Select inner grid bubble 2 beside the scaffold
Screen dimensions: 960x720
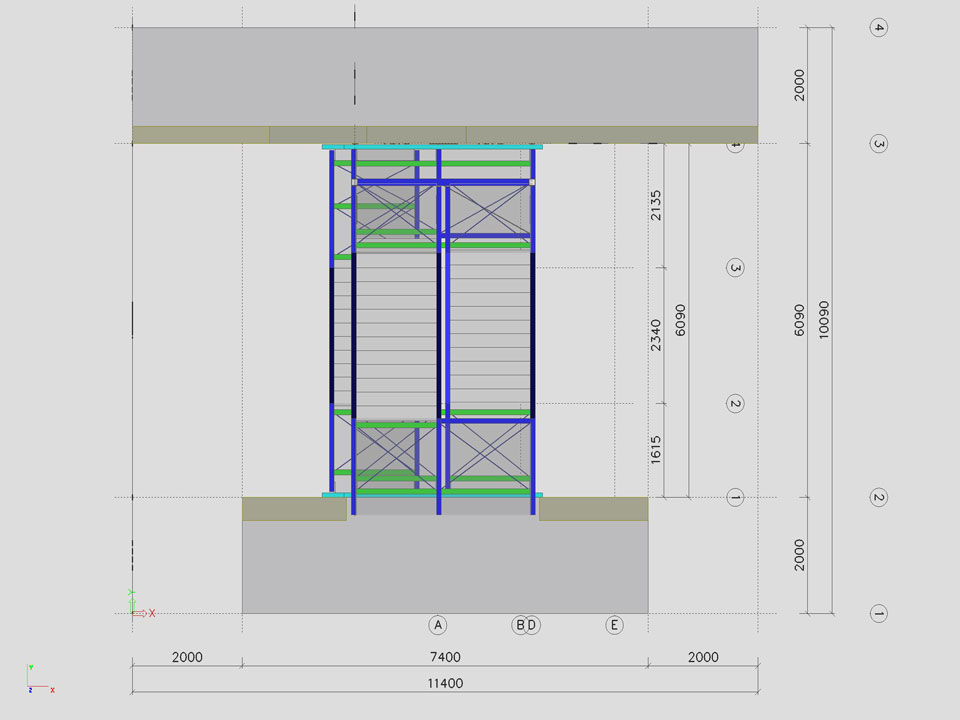point(735,404)
